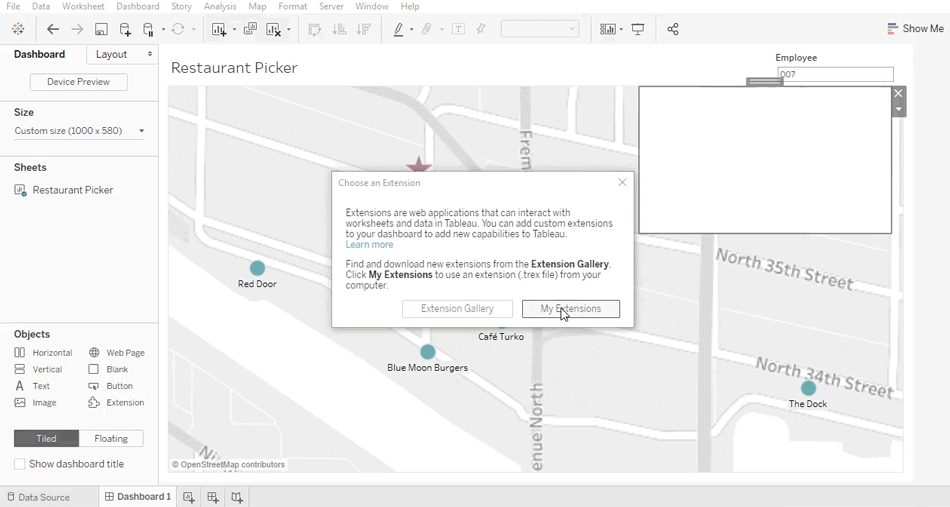
Task: Click the Save toolbar icon
Action: (101, 30)
